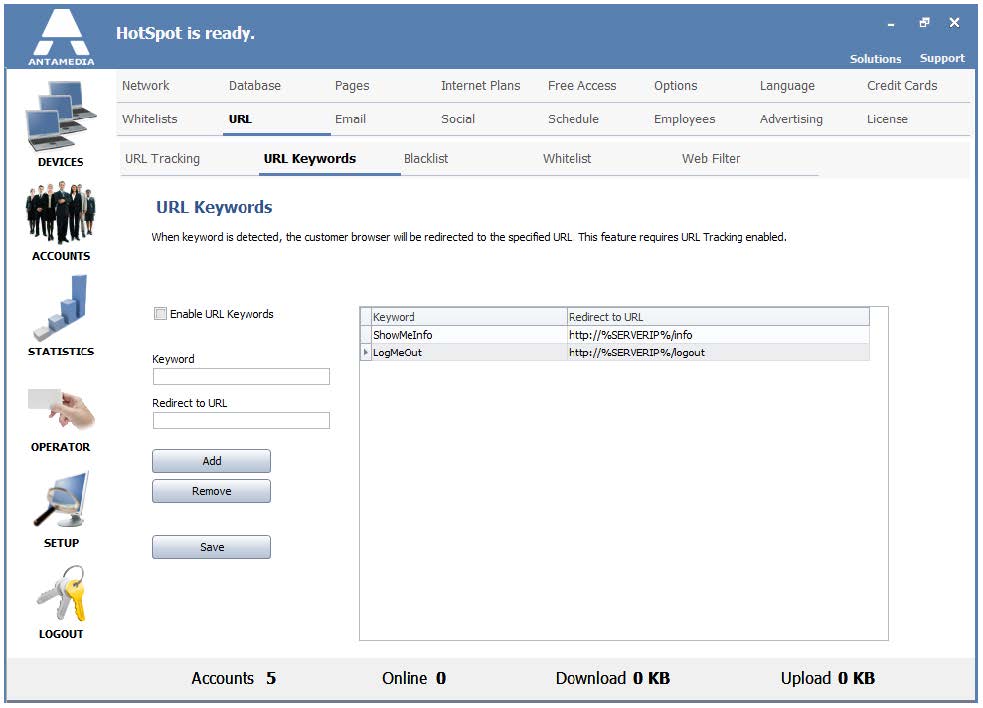Open the Credit Cards tab
The width and height of the screenshot is (983, 708).
coord(902,86)
